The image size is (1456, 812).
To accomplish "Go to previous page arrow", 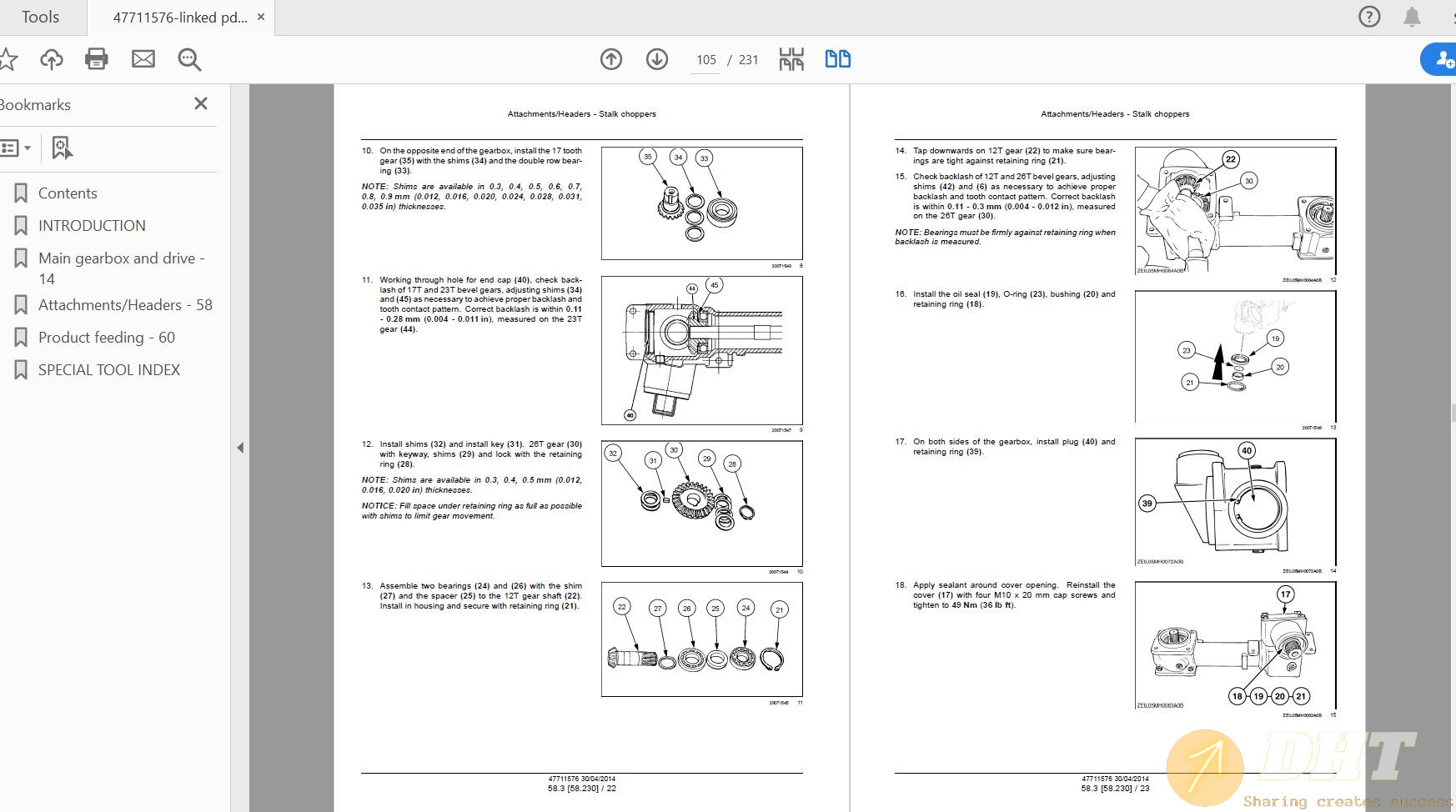I will [x=611, y=59].
